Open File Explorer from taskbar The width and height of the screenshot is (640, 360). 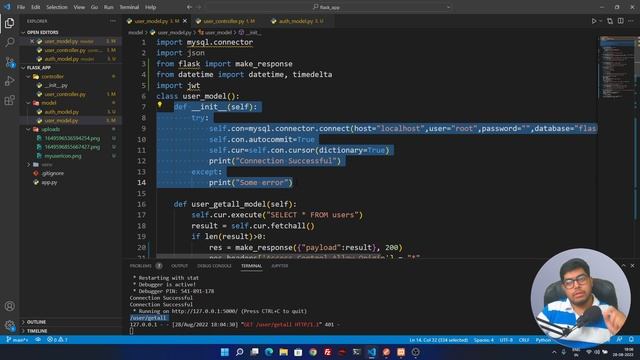[284, 352]
